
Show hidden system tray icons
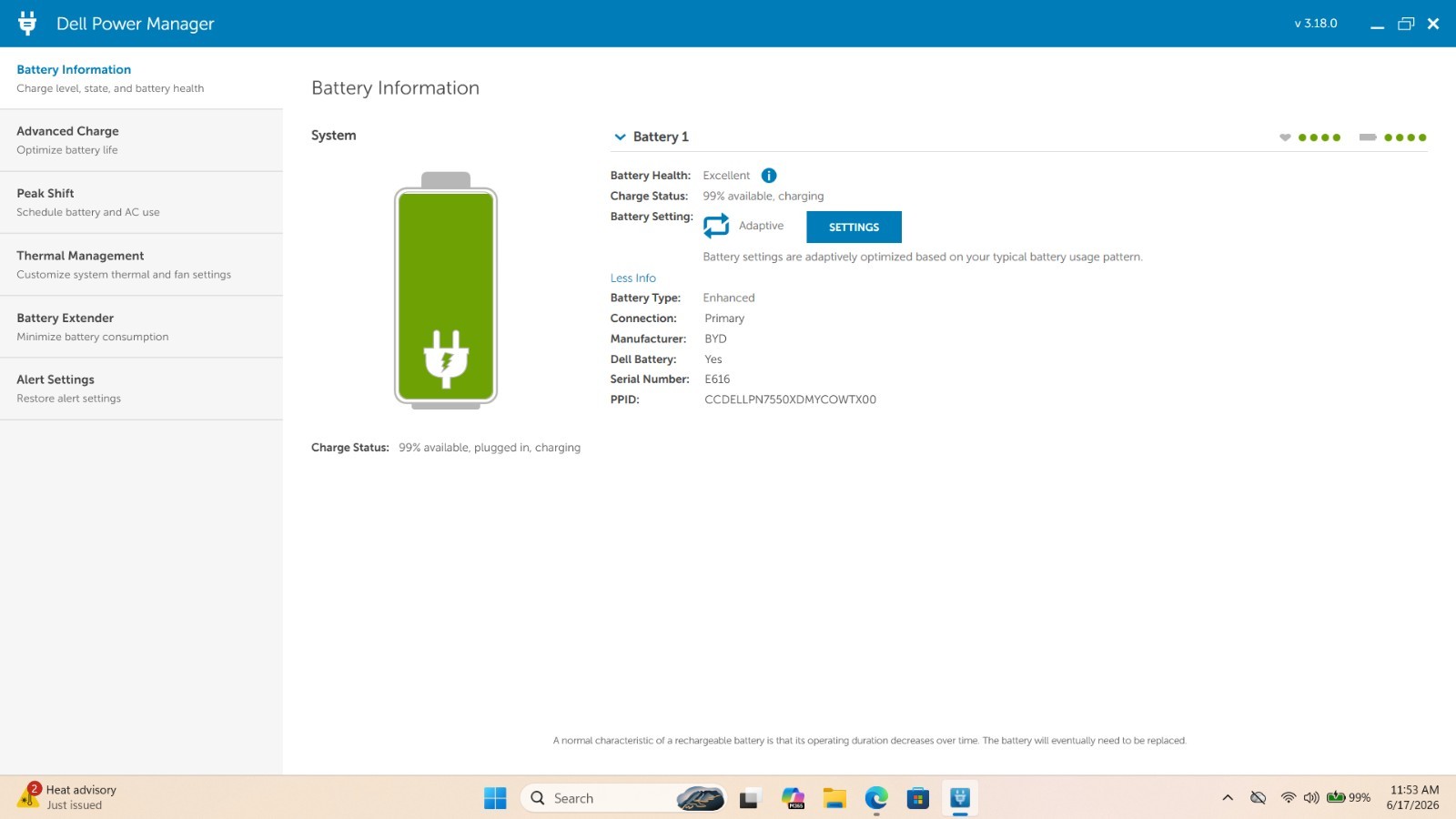pos(1228,798)
